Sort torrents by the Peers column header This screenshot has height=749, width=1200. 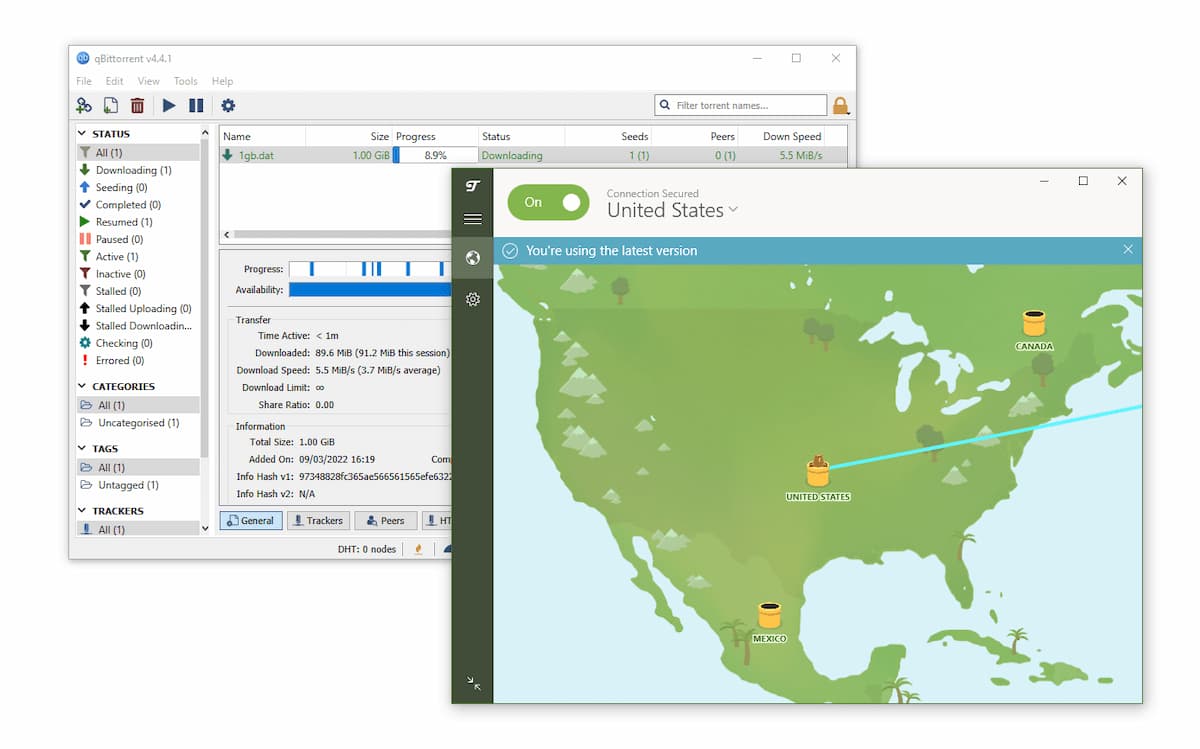tap(694, 136)
